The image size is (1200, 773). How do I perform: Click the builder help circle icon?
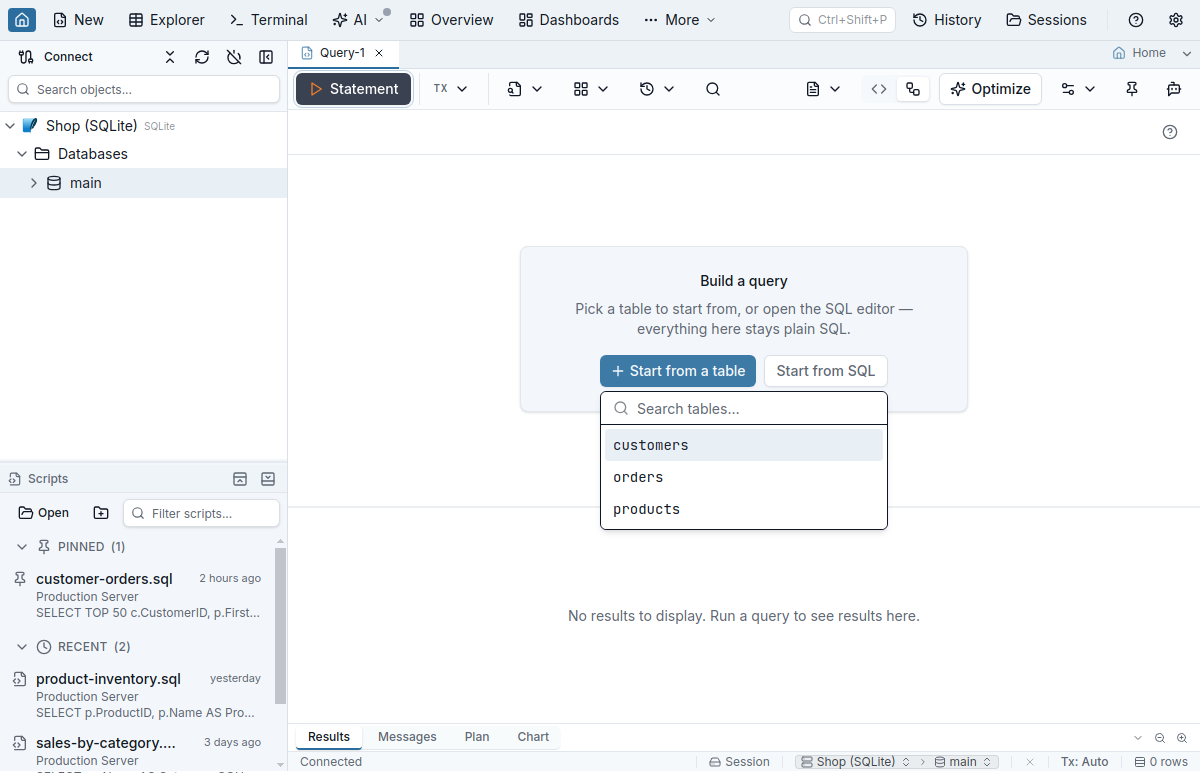(1170, 132)
